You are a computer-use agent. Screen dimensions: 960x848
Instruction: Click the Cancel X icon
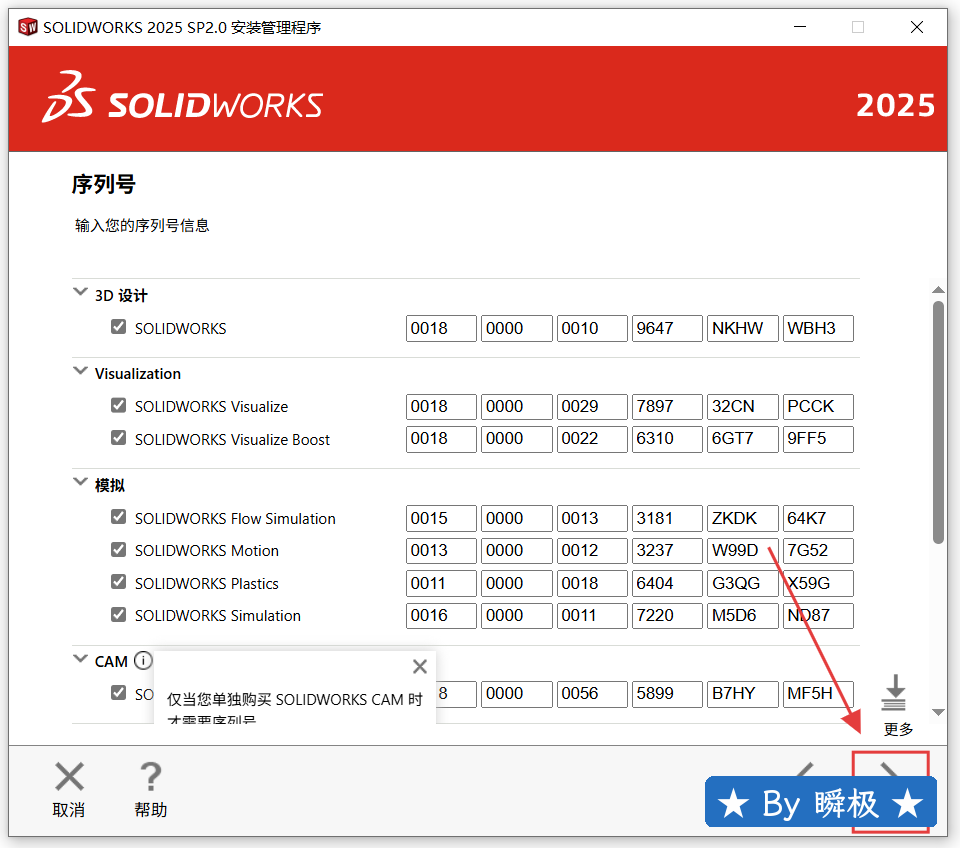pos(69,777)
